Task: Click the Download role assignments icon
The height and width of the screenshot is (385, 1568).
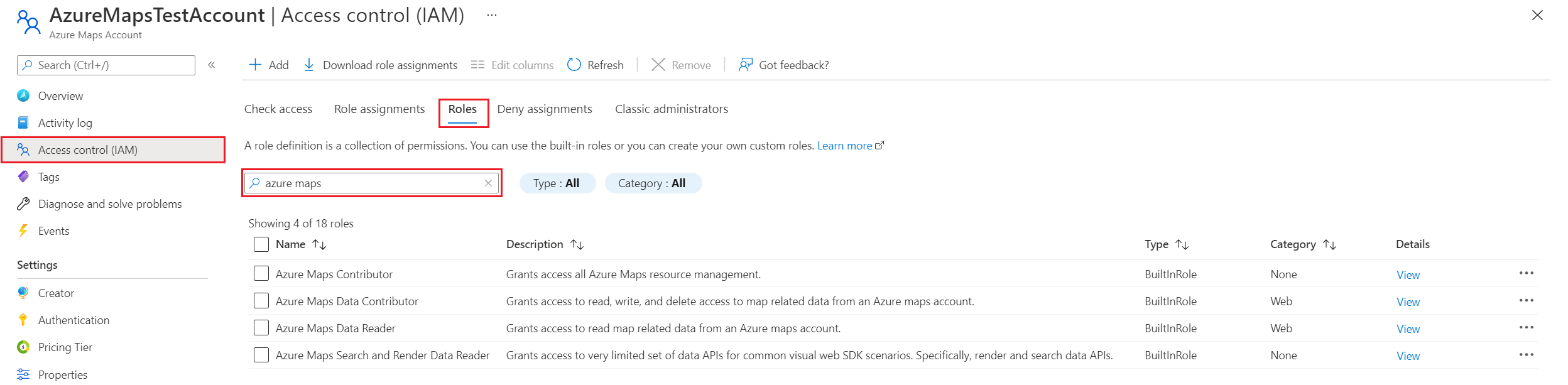Action: pos(309,65)
